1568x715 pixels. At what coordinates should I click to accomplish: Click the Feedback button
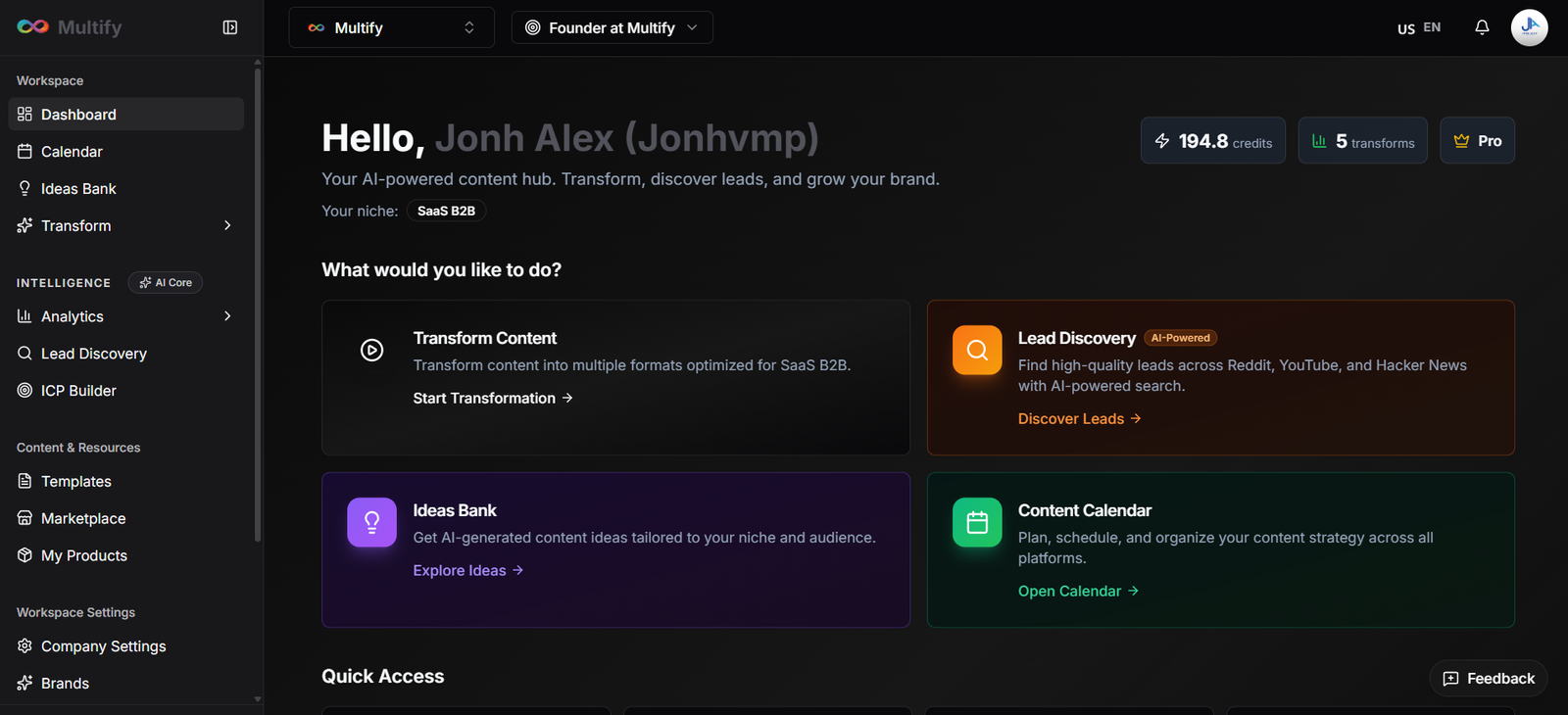[x=1488, y=679]
